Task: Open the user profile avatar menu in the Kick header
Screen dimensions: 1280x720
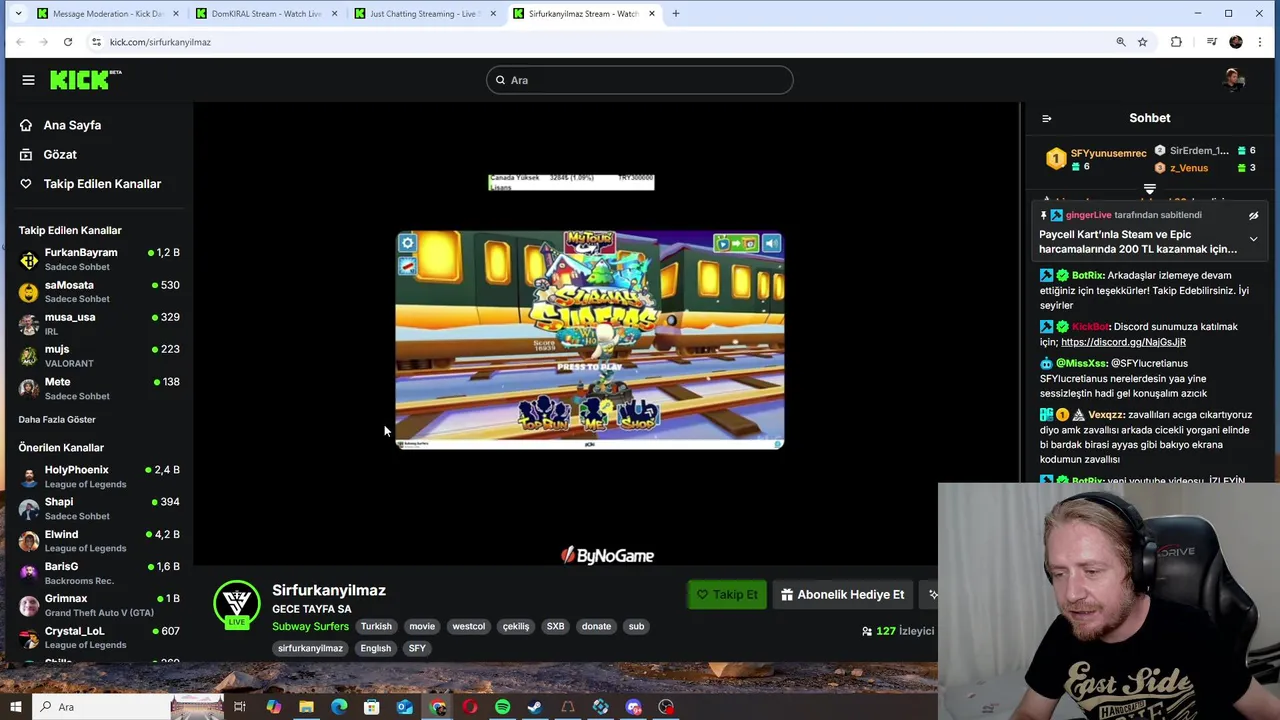Action: click(x=1234, y=80)
